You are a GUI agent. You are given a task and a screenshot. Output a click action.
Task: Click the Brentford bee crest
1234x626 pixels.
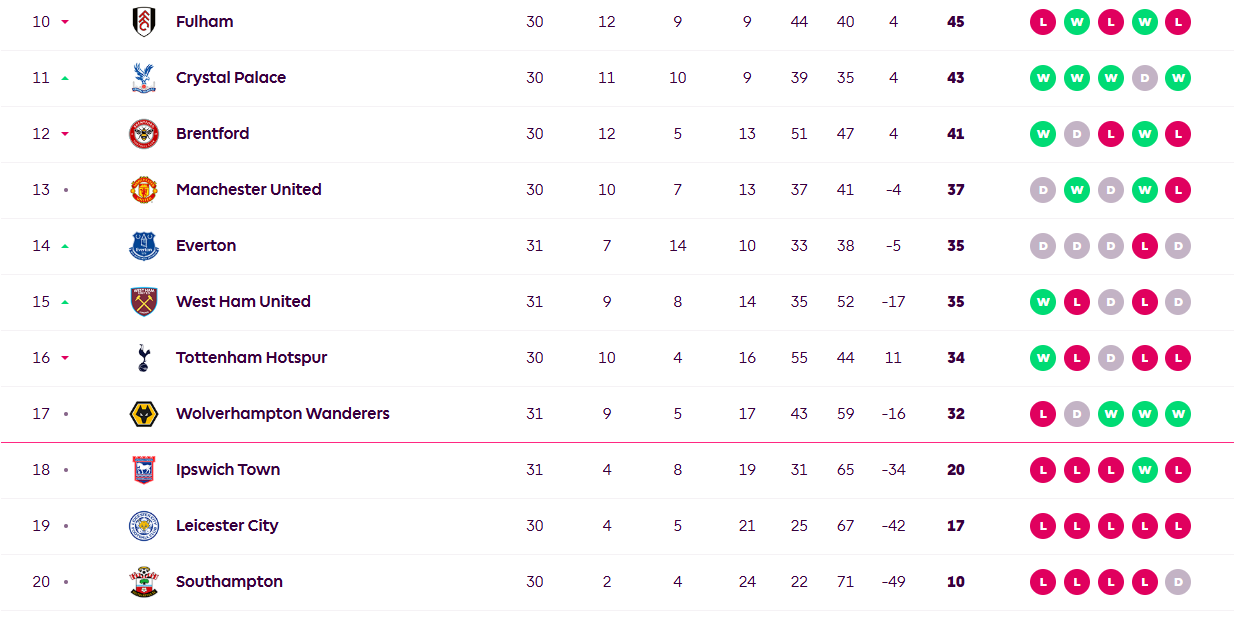tap(144, 134)
